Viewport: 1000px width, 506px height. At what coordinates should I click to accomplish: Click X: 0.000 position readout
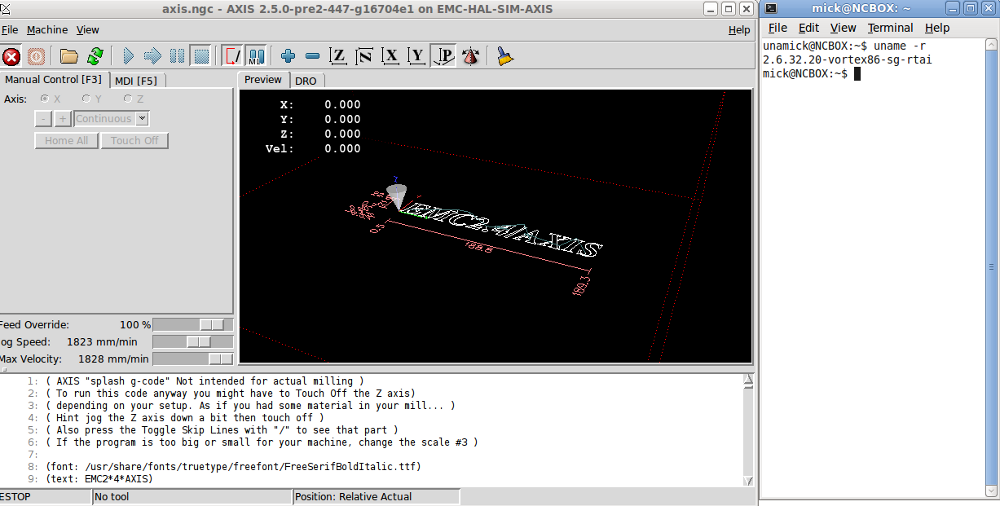[320, 105]
